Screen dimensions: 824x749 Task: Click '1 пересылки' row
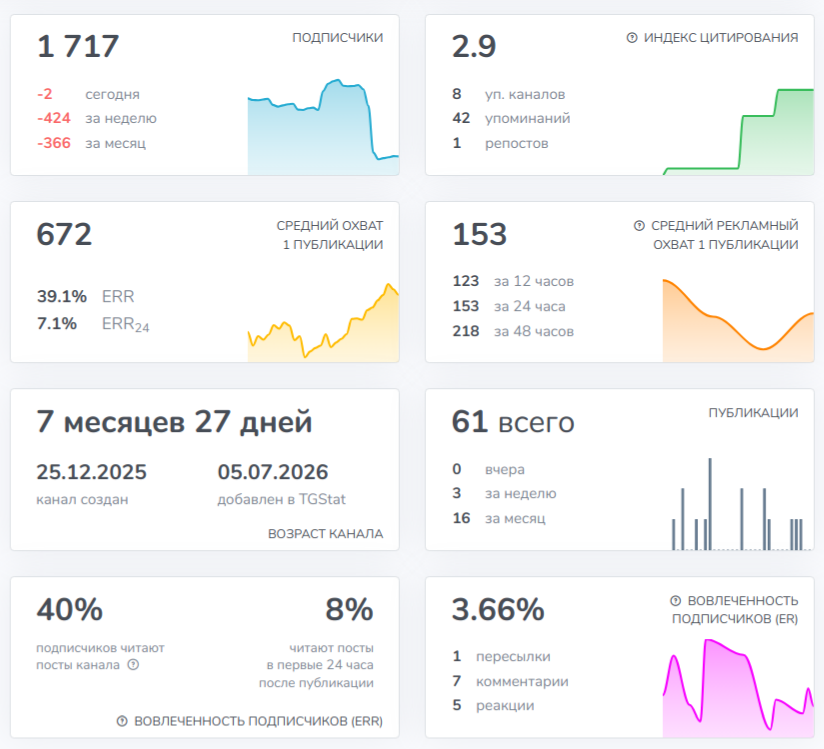pyautogui.click(x=501, y=656)
